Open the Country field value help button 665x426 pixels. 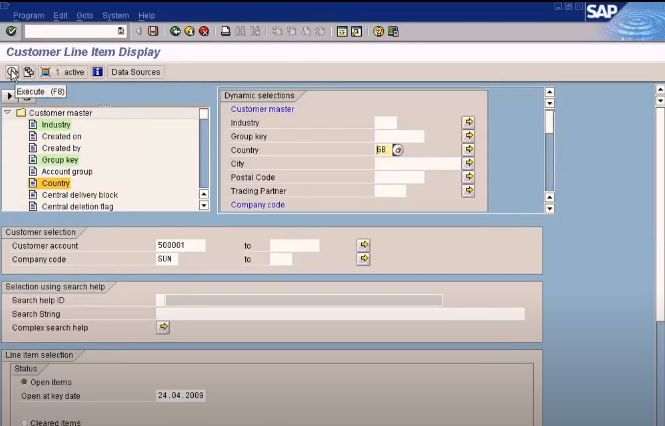pos(398,150)
